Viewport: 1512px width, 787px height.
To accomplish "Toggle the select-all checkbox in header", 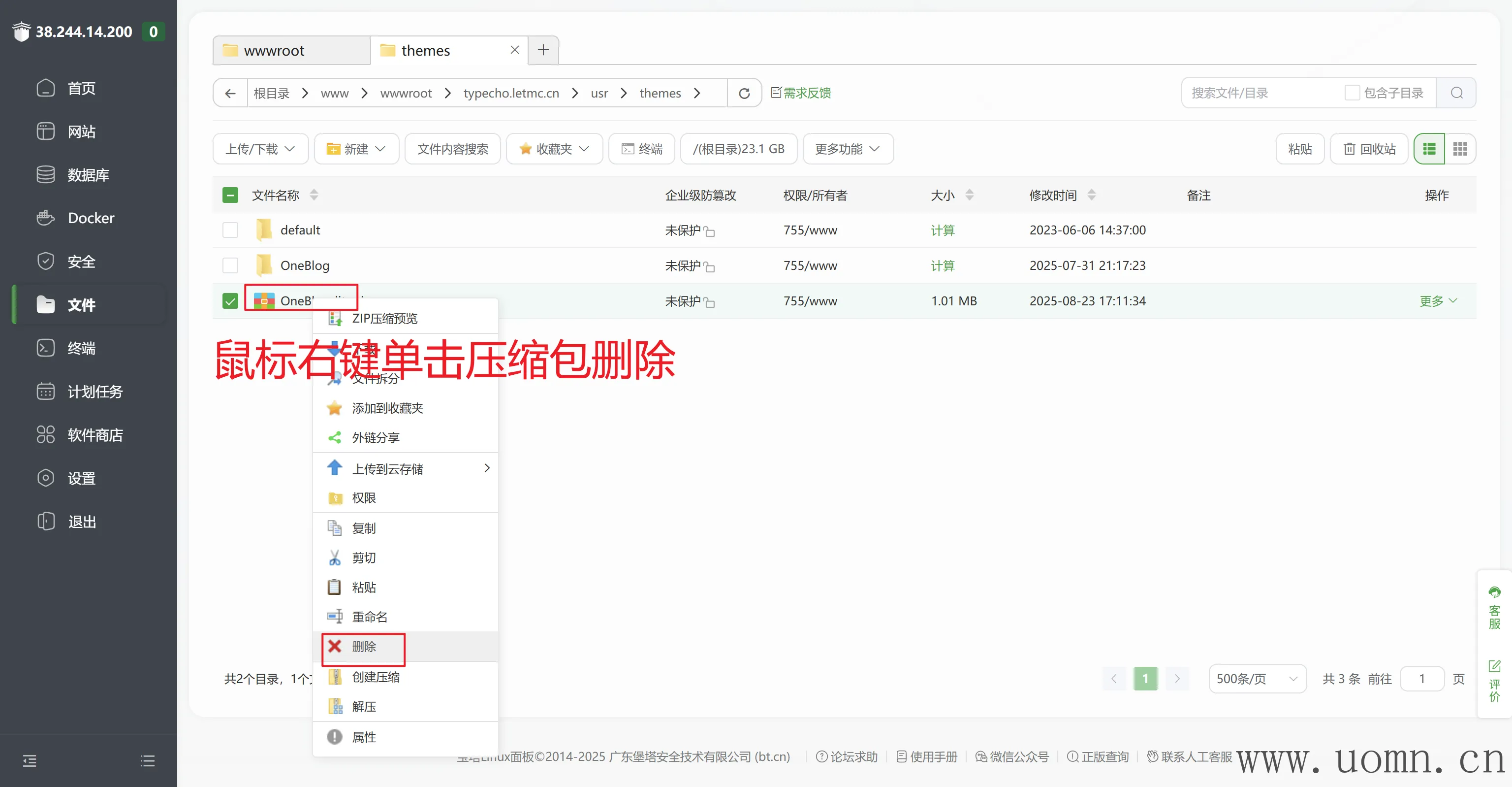I will (230, 195).
